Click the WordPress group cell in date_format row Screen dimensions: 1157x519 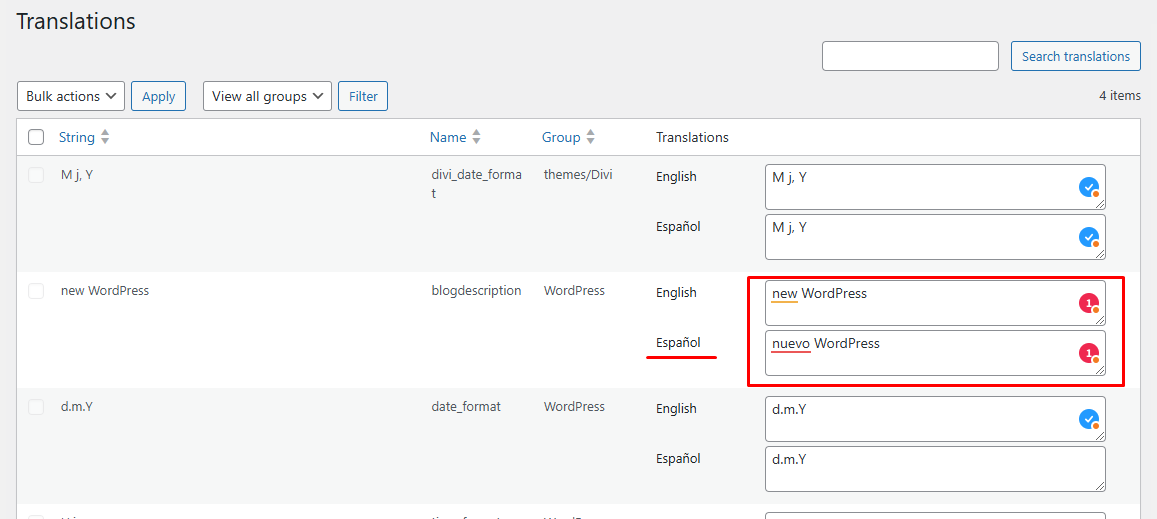click(x=574, y=407)
